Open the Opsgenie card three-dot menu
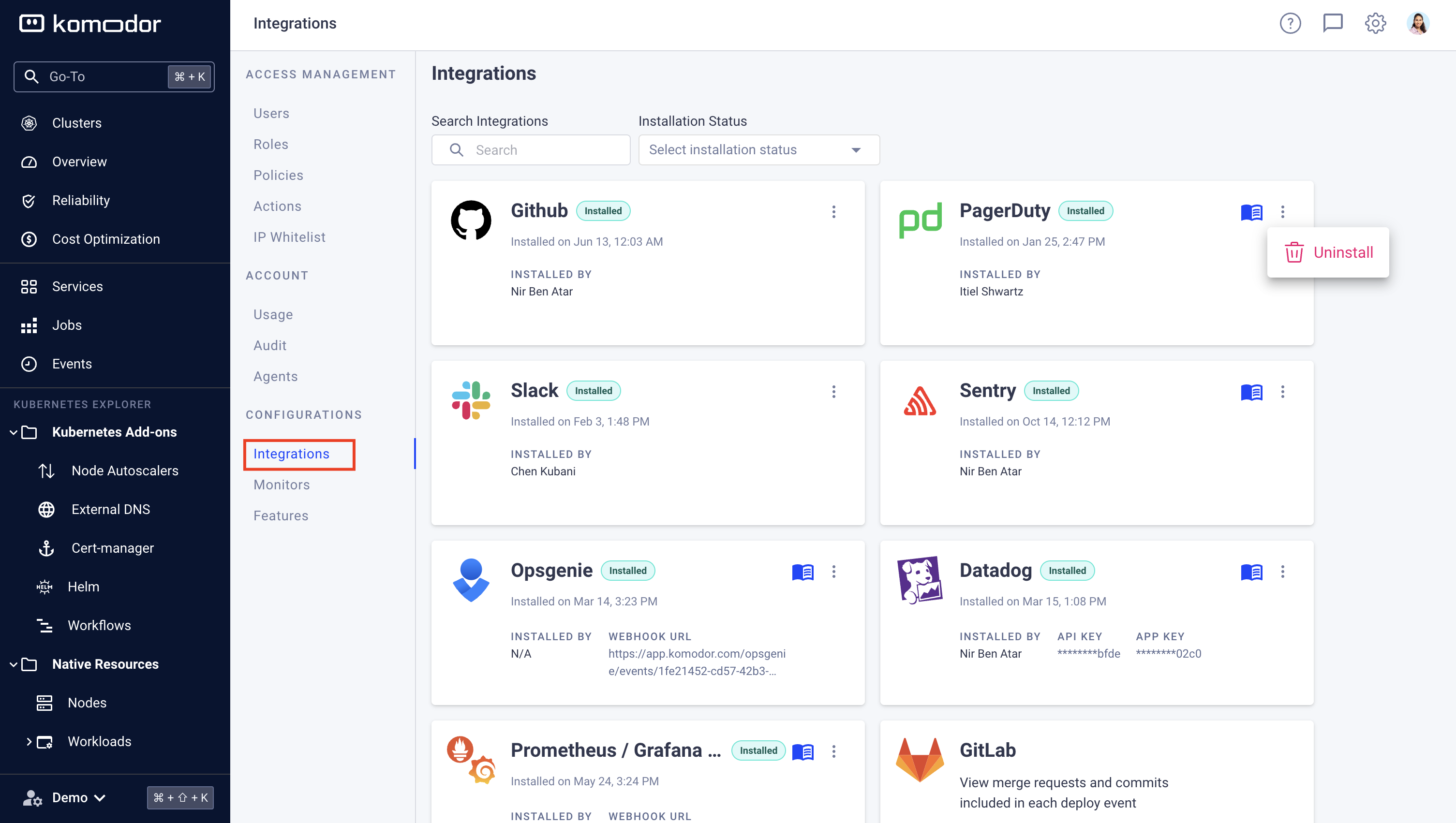This screenshot has width=1456, height=823. (833, 572)
